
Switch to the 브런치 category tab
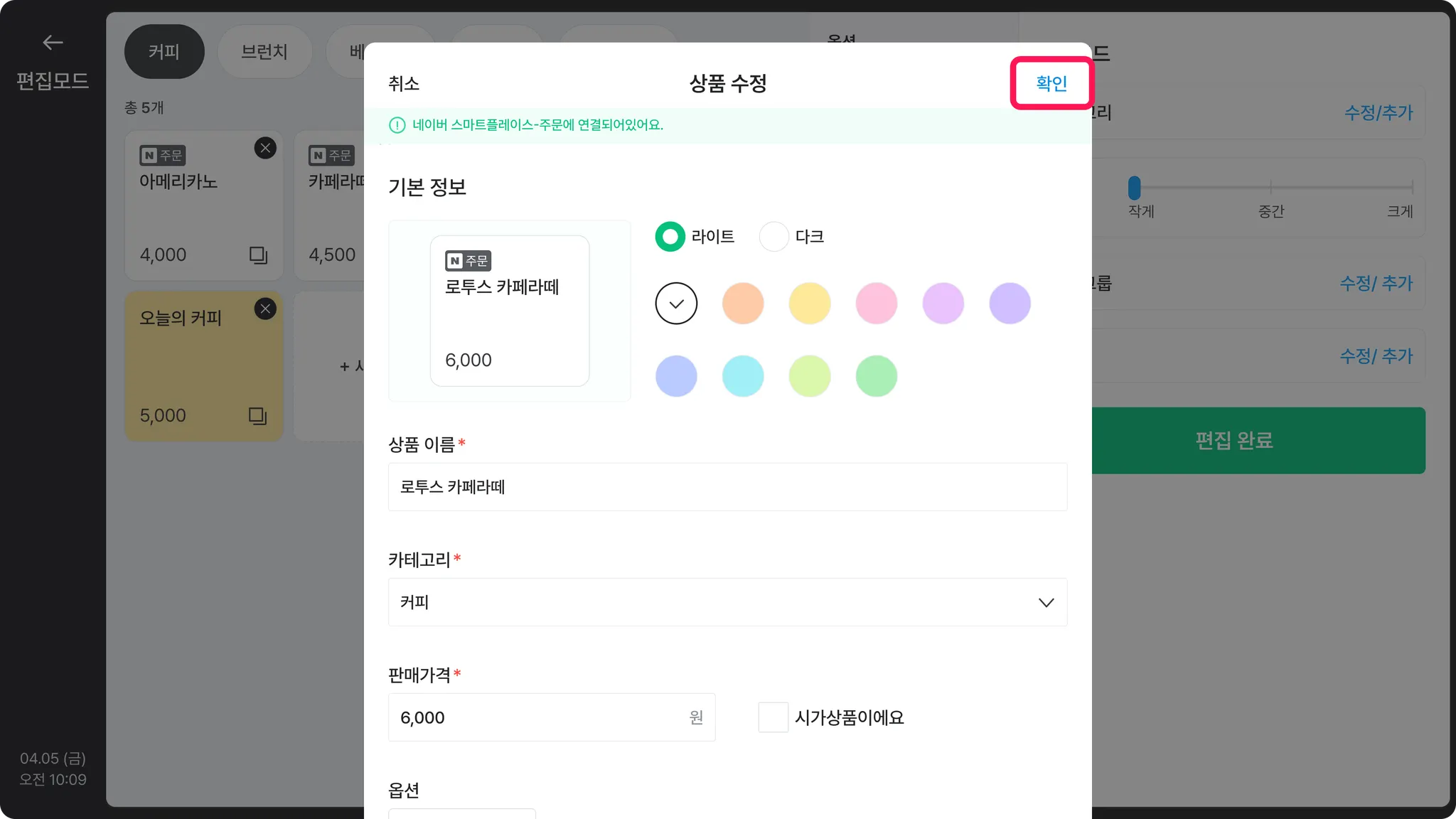[x=264, y=52]
